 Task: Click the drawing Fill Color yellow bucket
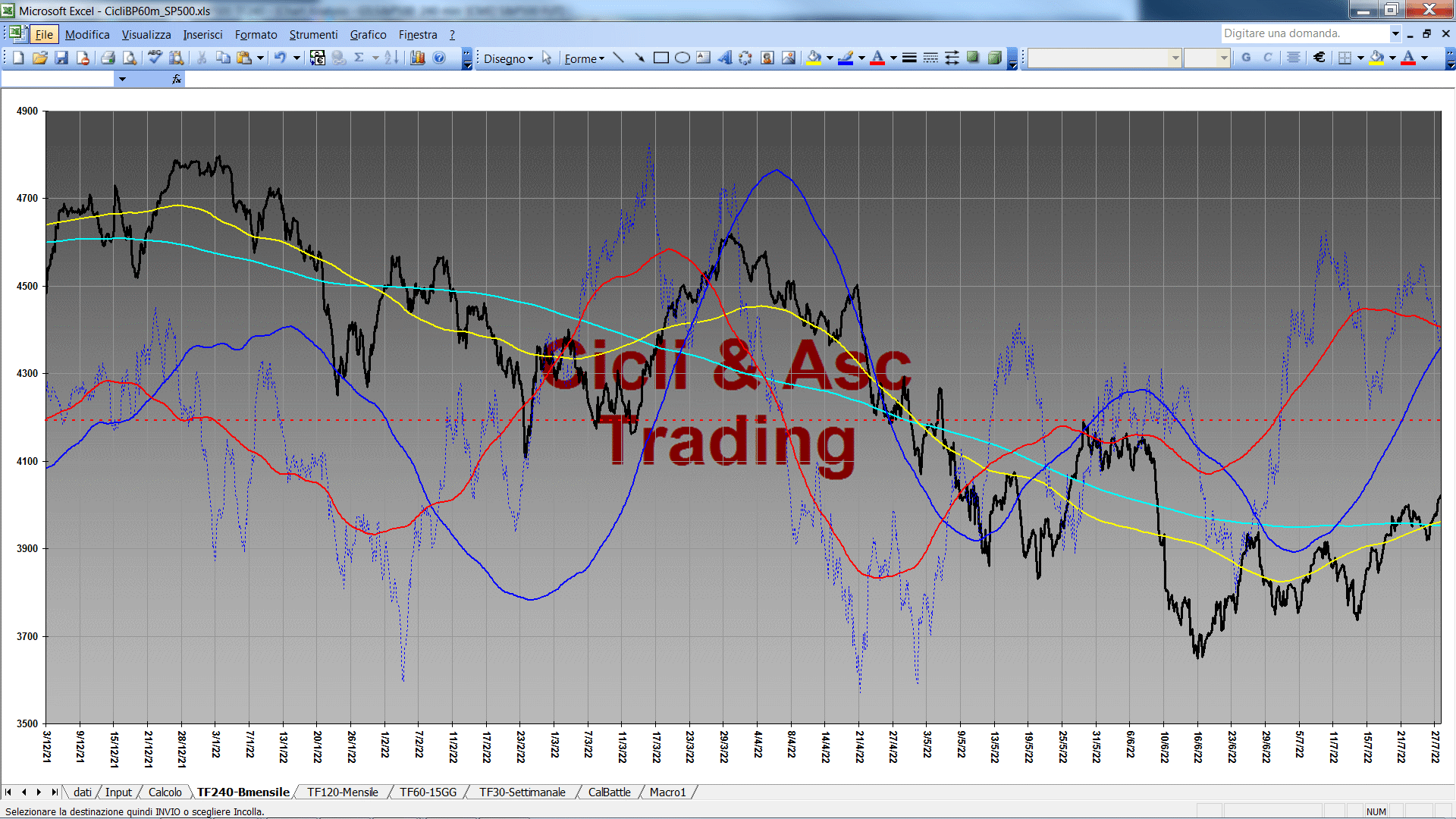(814, 58)
